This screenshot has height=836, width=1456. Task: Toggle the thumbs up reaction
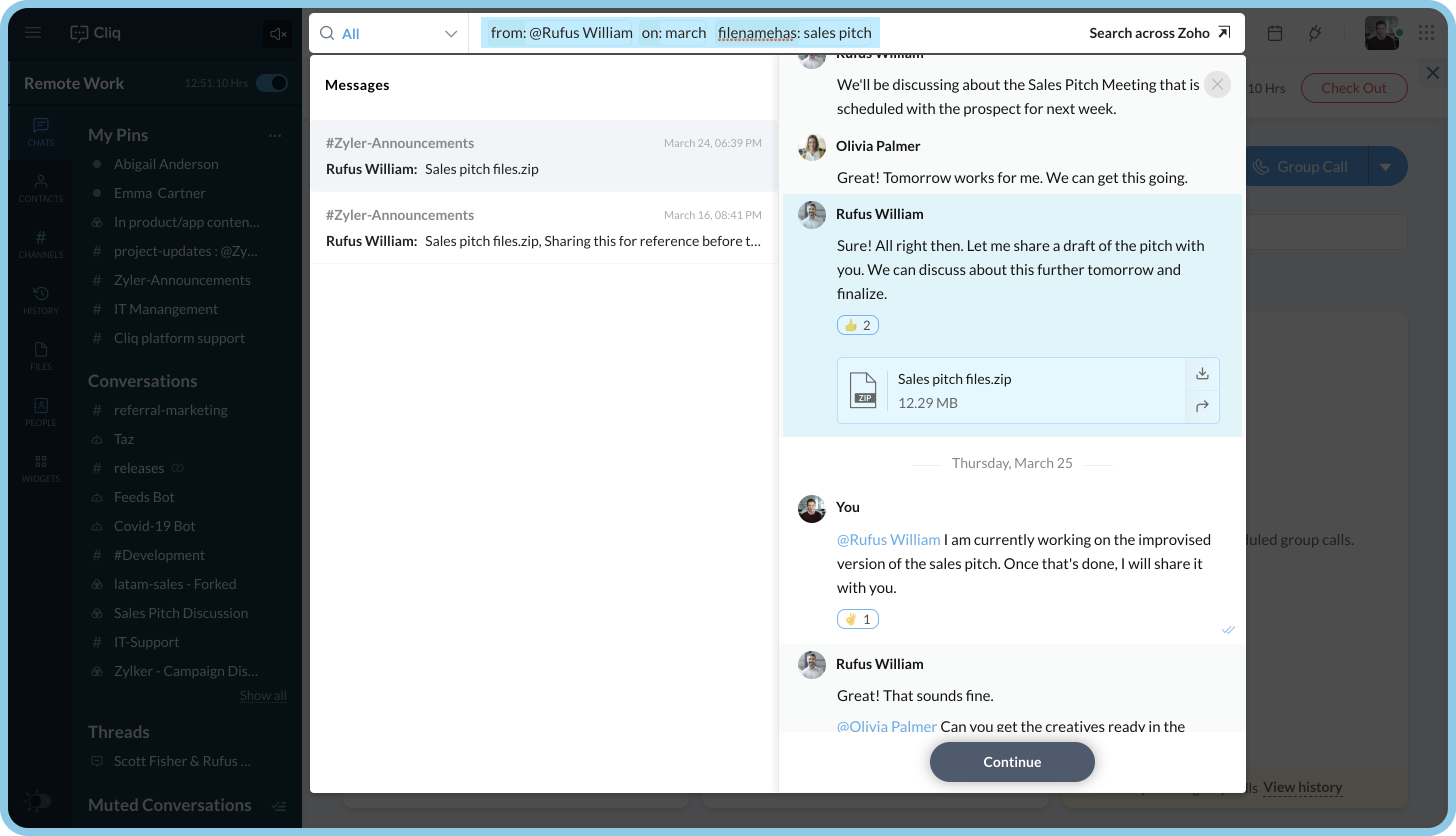coord(857,325)
